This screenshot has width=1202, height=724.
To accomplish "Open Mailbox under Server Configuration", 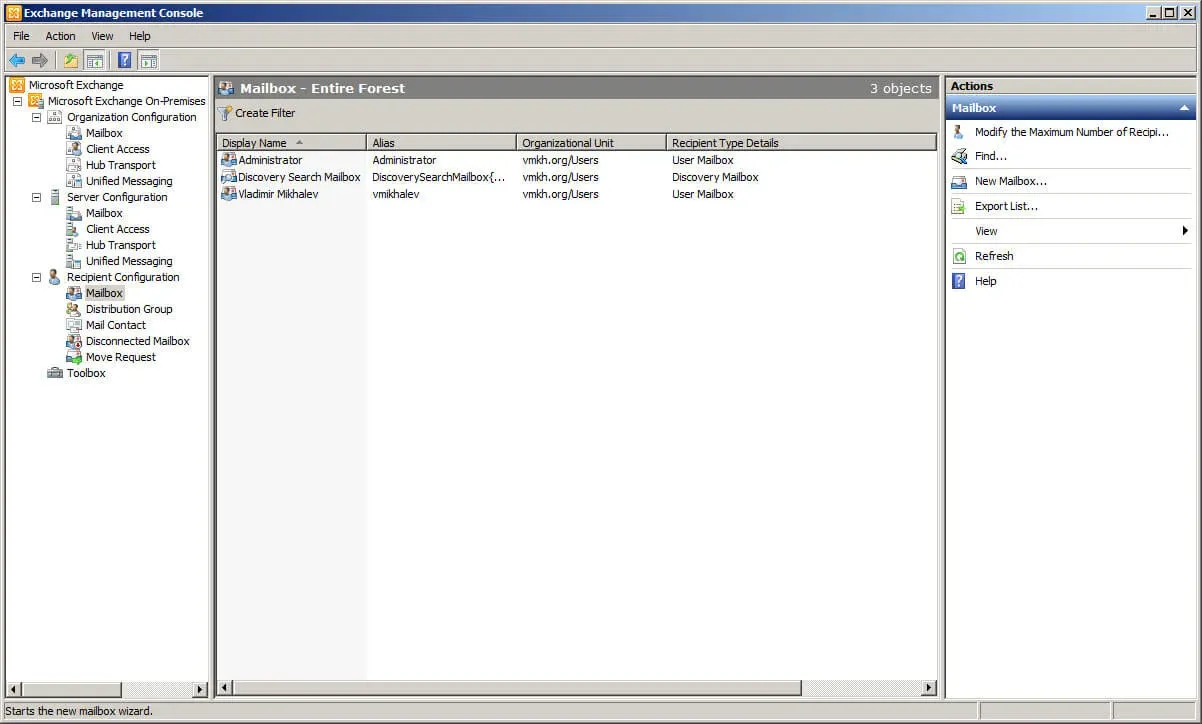I will (x=104, y=213).
